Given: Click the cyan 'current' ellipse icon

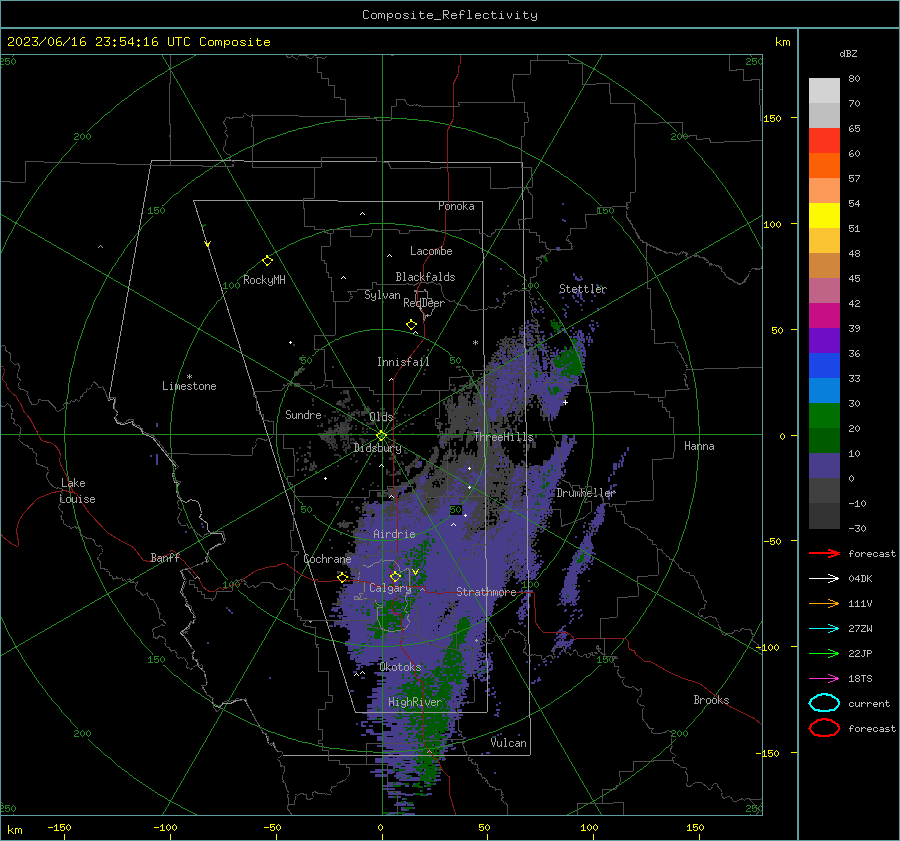Looking at the screenshot, I should click(x=824, y=703).
